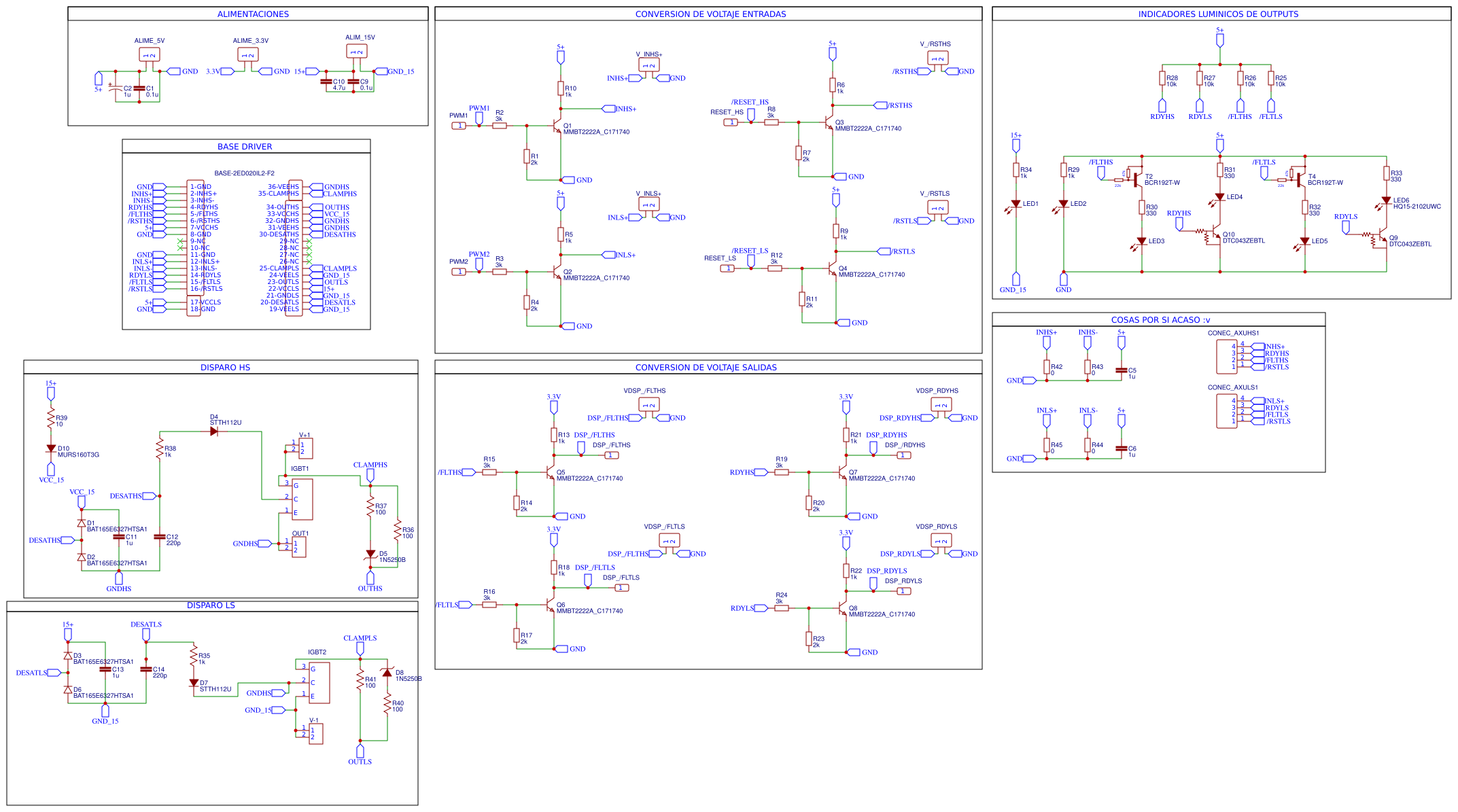Click the T2 BCR192T-W transistor symbol
Screen dimensions: 1458x812
coord(1137,179)
